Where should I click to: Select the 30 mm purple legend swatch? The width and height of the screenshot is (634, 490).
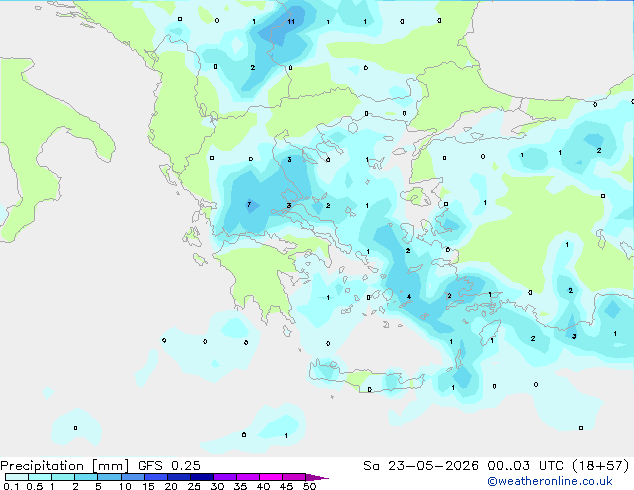point(225,477)
